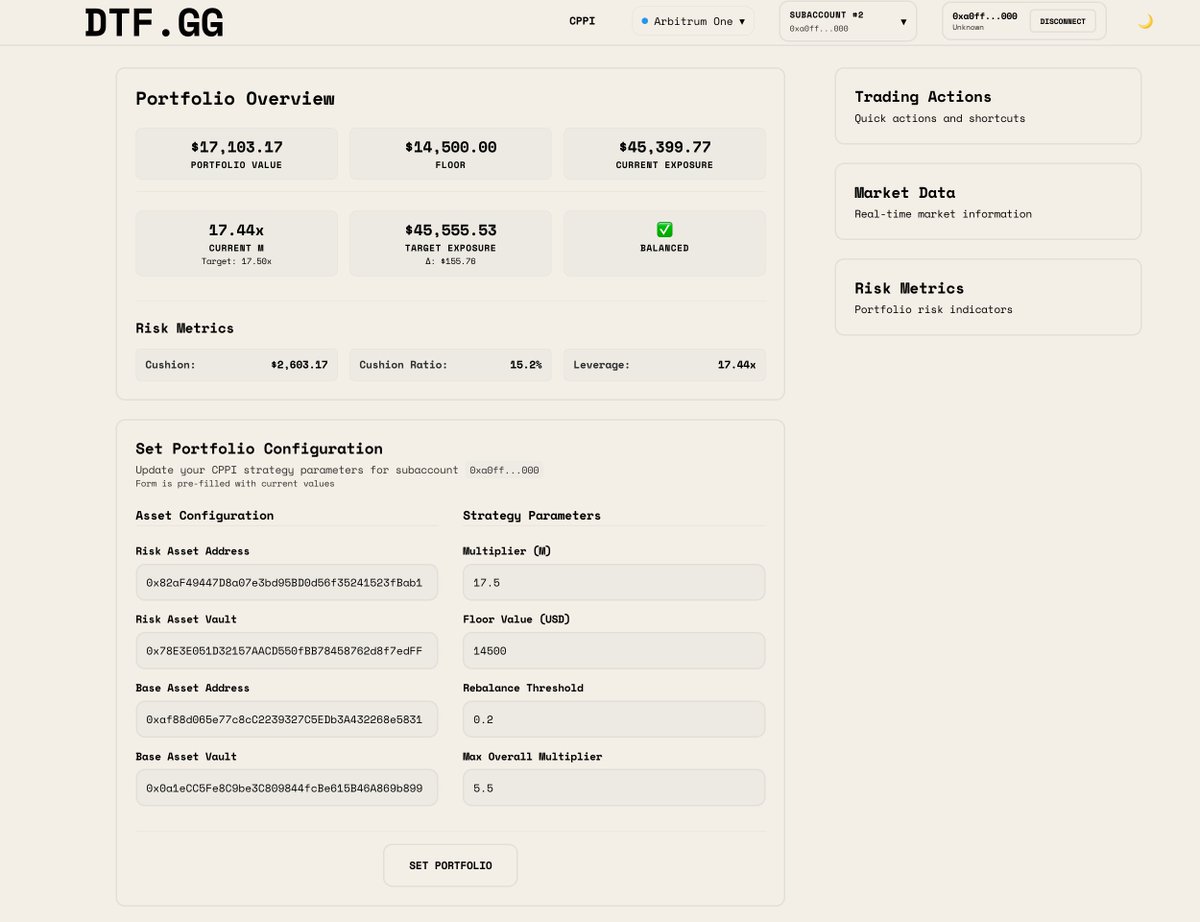
Task: Click the $14,500.00 floor value
Action: pyautogui.click(x=450, y=147)
